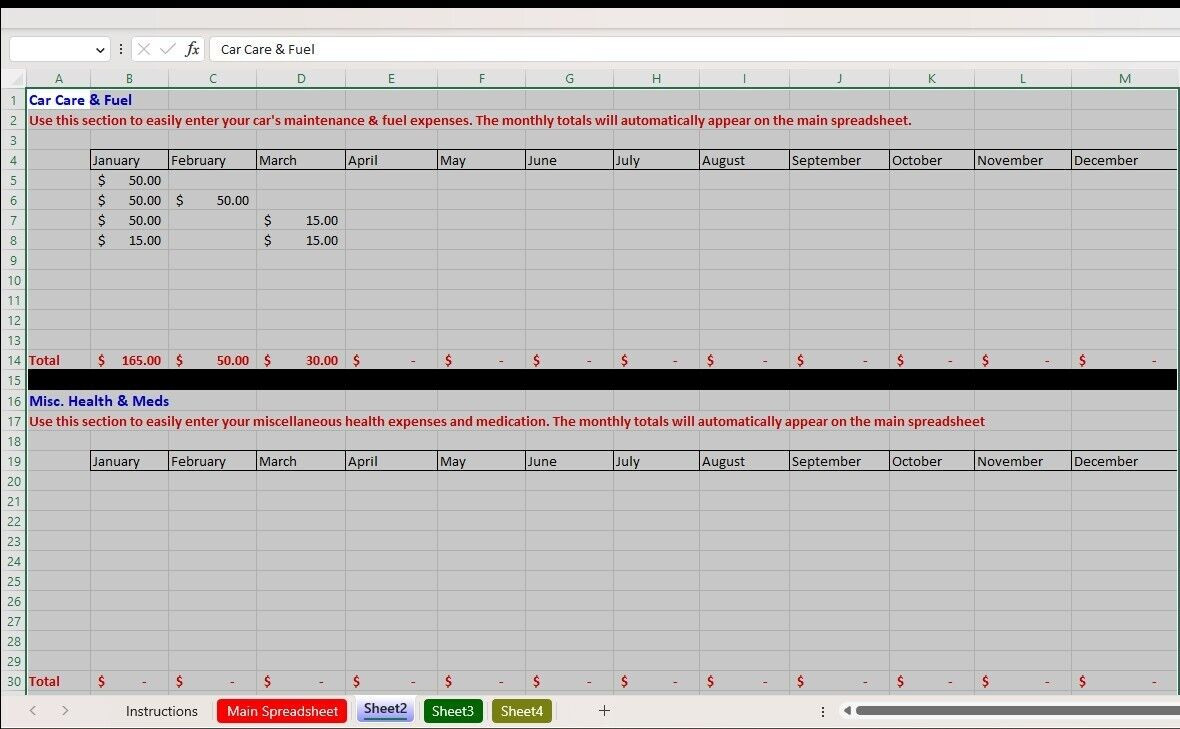Select the $30.00 March total cell
This screenshot has width=1180, height=729.
(x=301, y=360)
